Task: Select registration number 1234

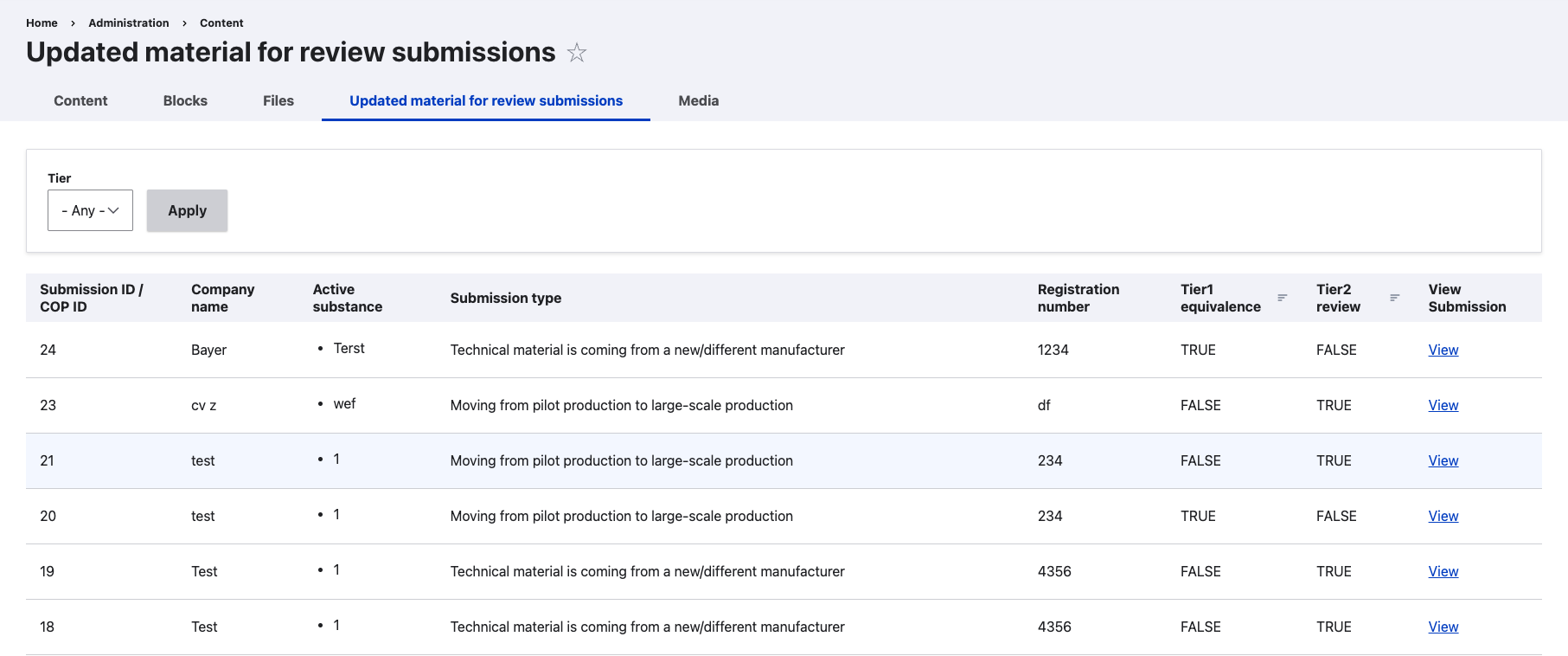Action: pos(1053,350)
